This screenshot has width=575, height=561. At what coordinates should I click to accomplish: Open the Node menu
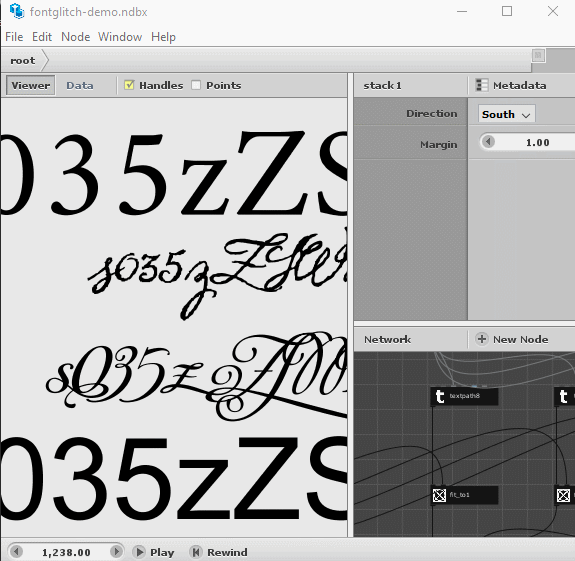tap(76, 37)
